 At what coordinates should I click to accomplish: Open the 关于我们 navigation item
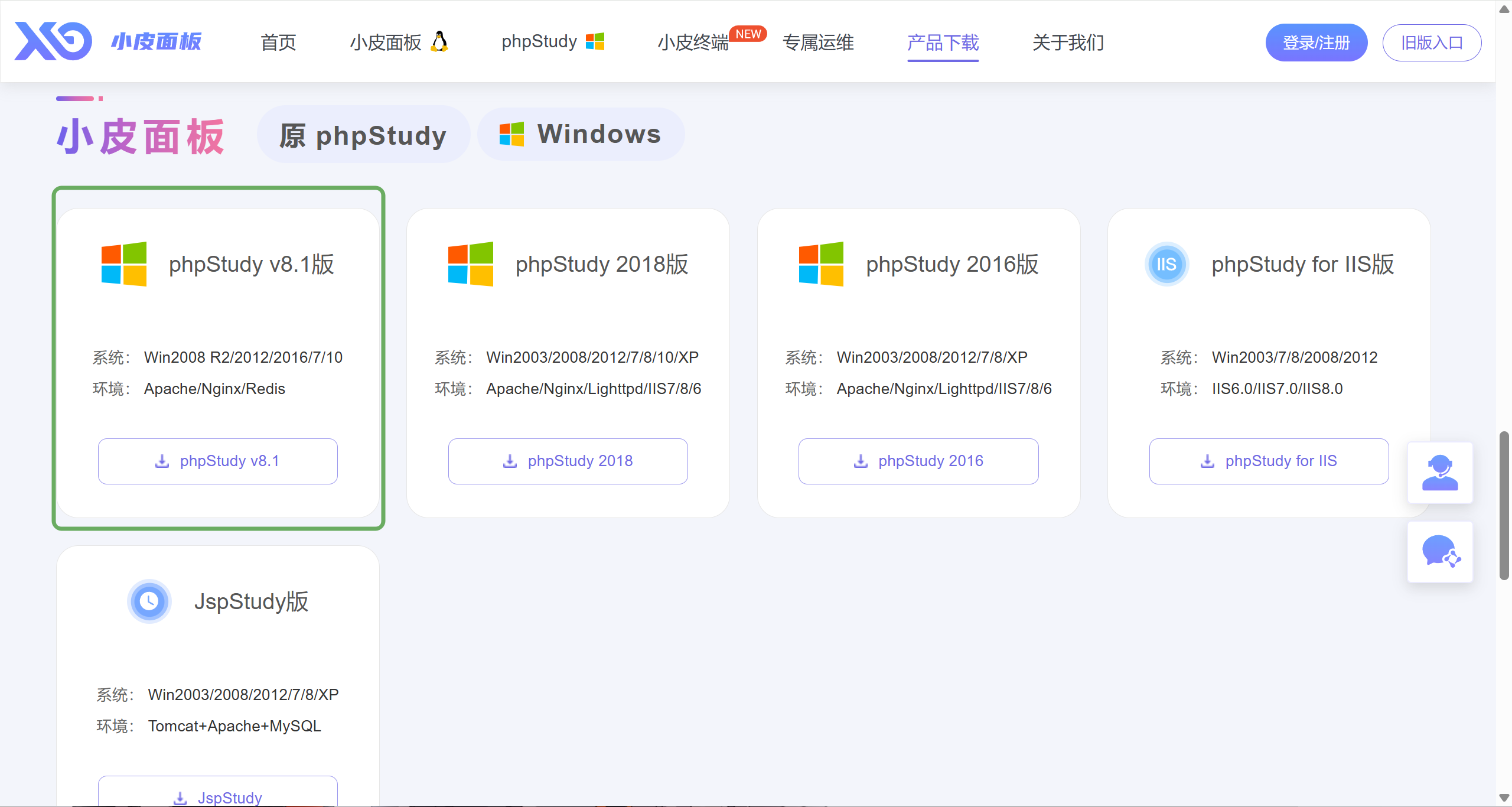tap(1068, 43)
